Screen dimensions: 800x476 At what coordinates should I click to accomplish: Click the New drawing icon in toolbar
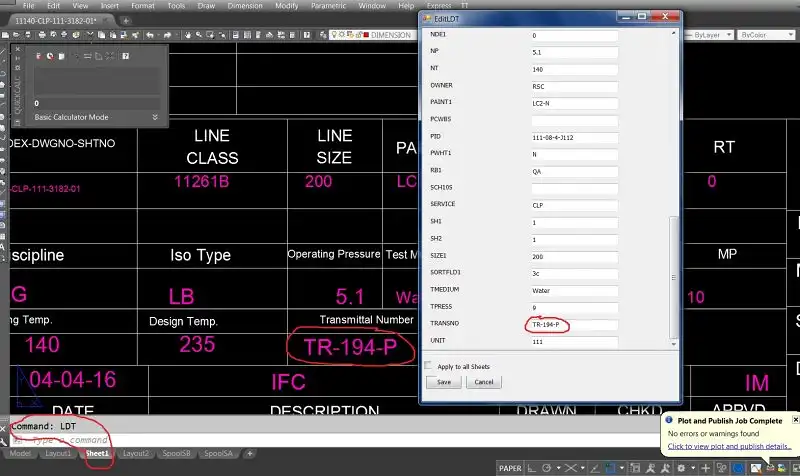point(5,35)
